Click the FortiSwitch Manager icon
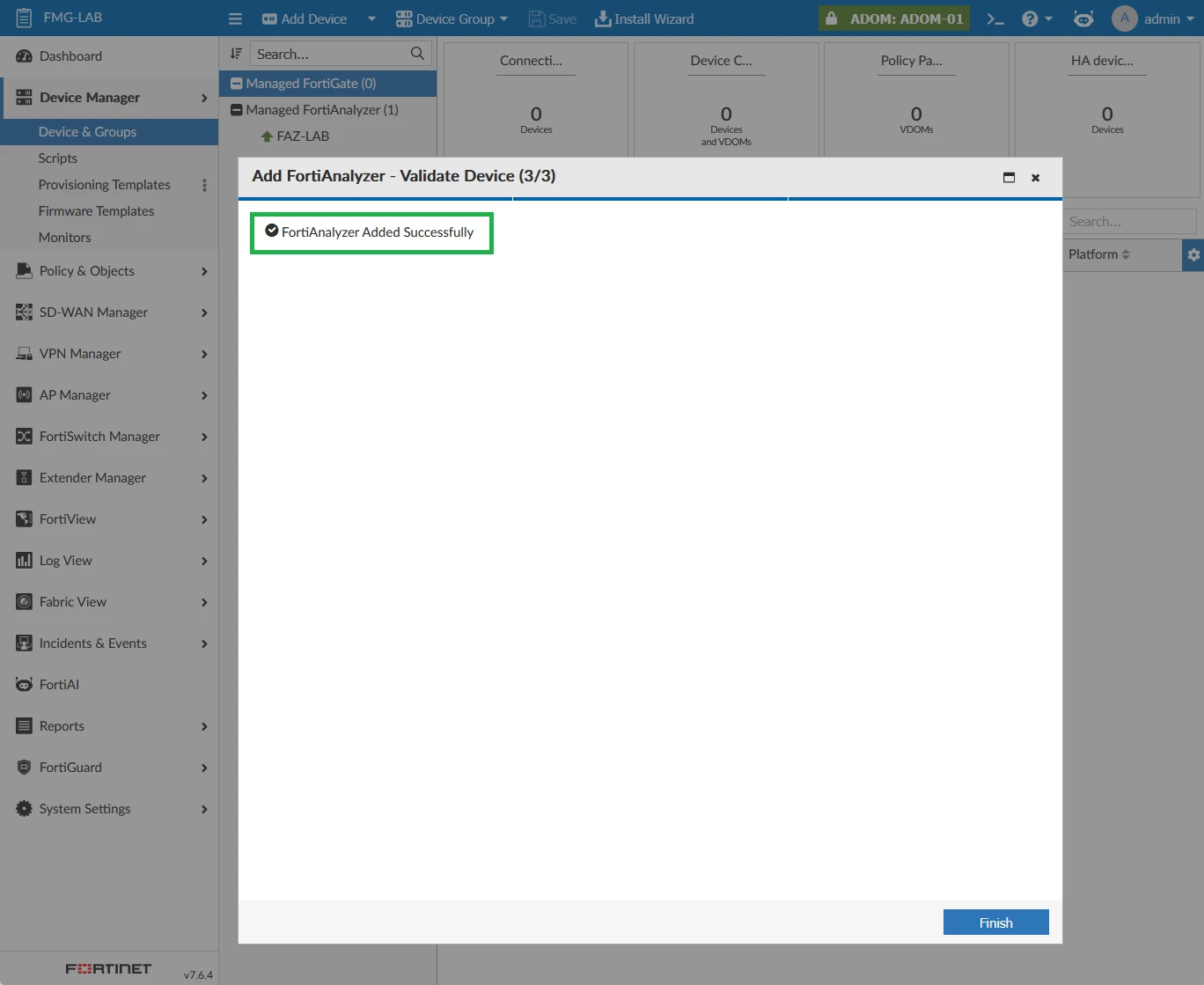 point(24,437)
